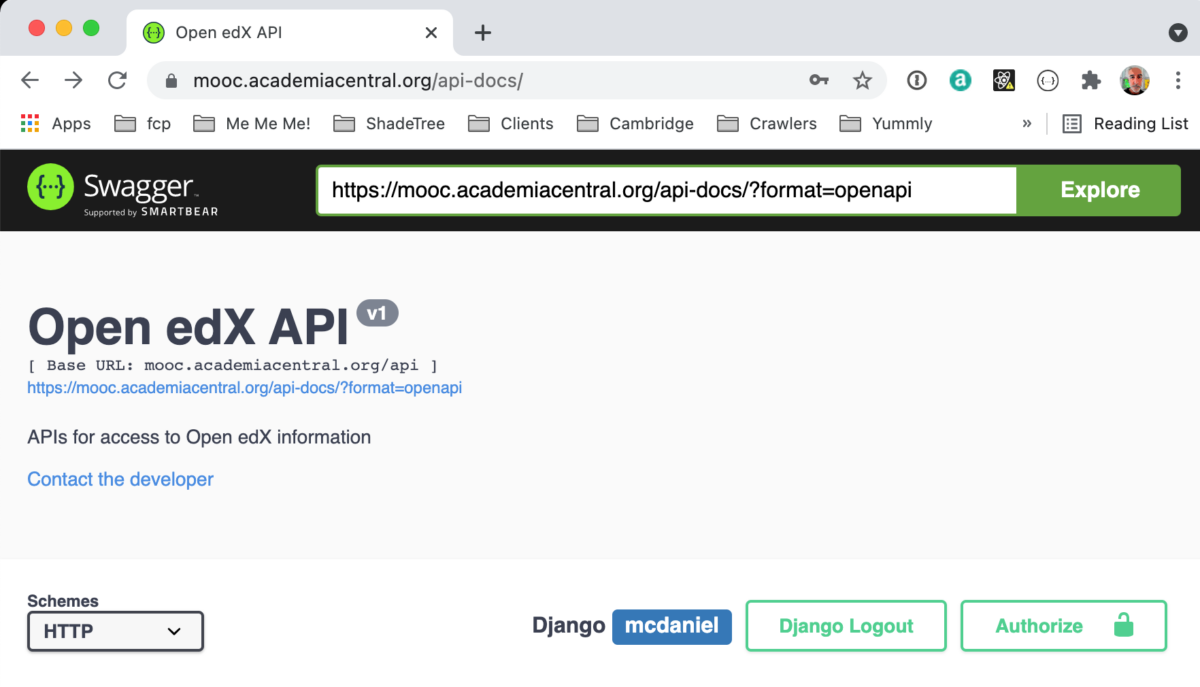Open the Amazon Assistant extension
This screenshot has height=687, width=1200.
961,80
